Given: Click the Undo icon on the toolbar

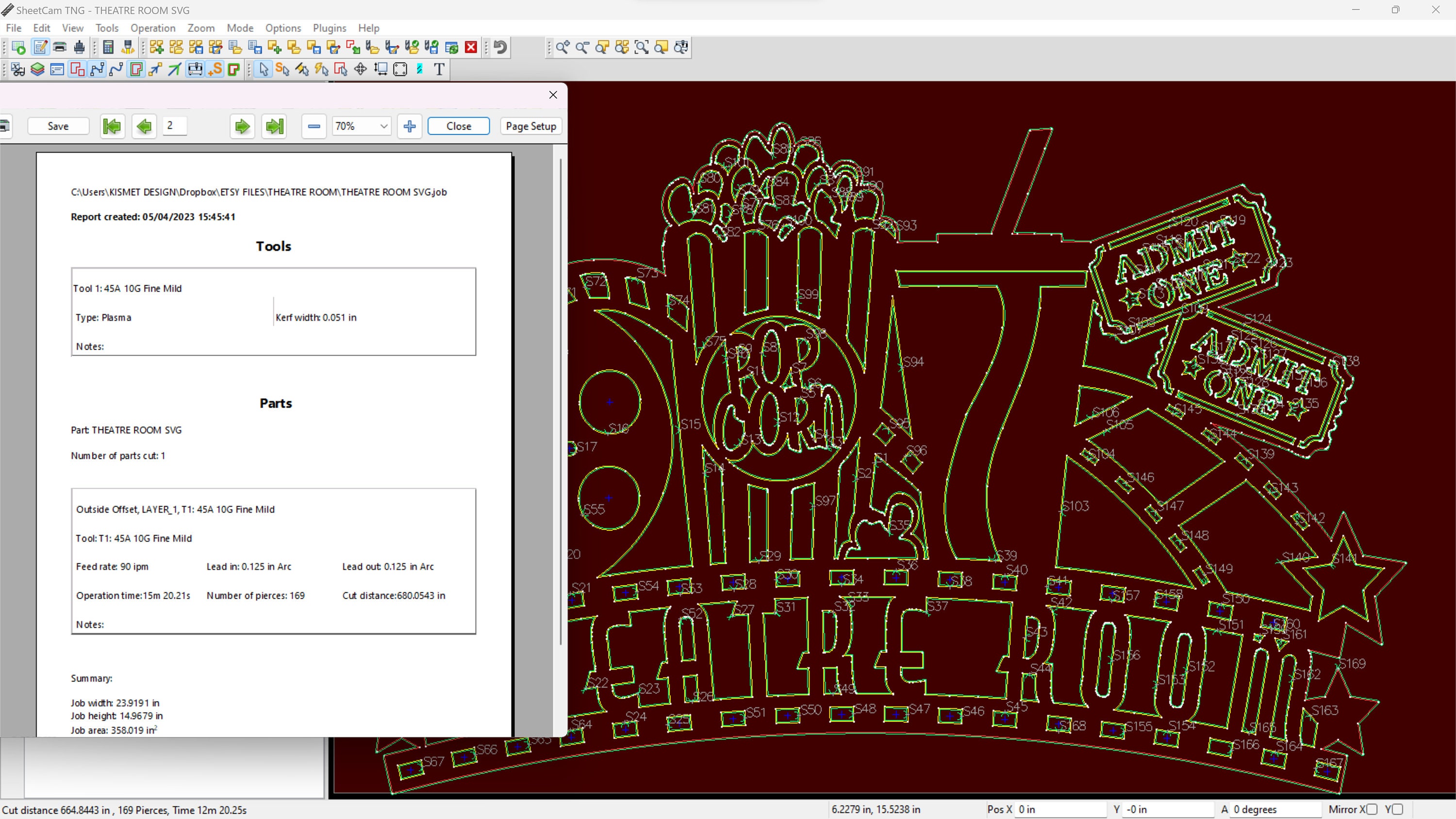Looking at the screenshot, I should 499,47.
